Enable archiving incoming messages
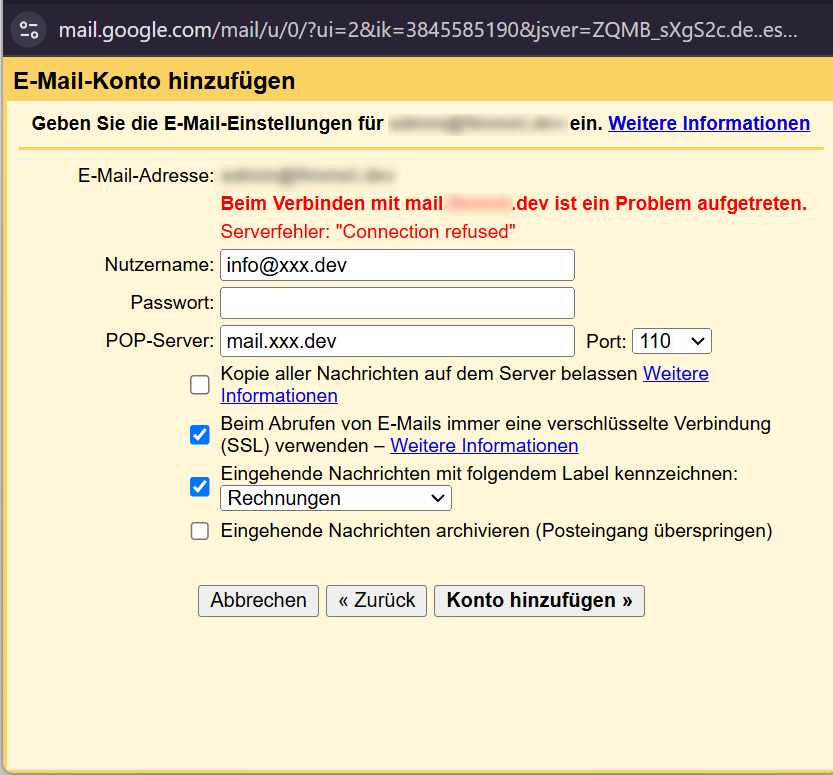The width and height of the screenshot is (833, 775). (x=199, y=531)
